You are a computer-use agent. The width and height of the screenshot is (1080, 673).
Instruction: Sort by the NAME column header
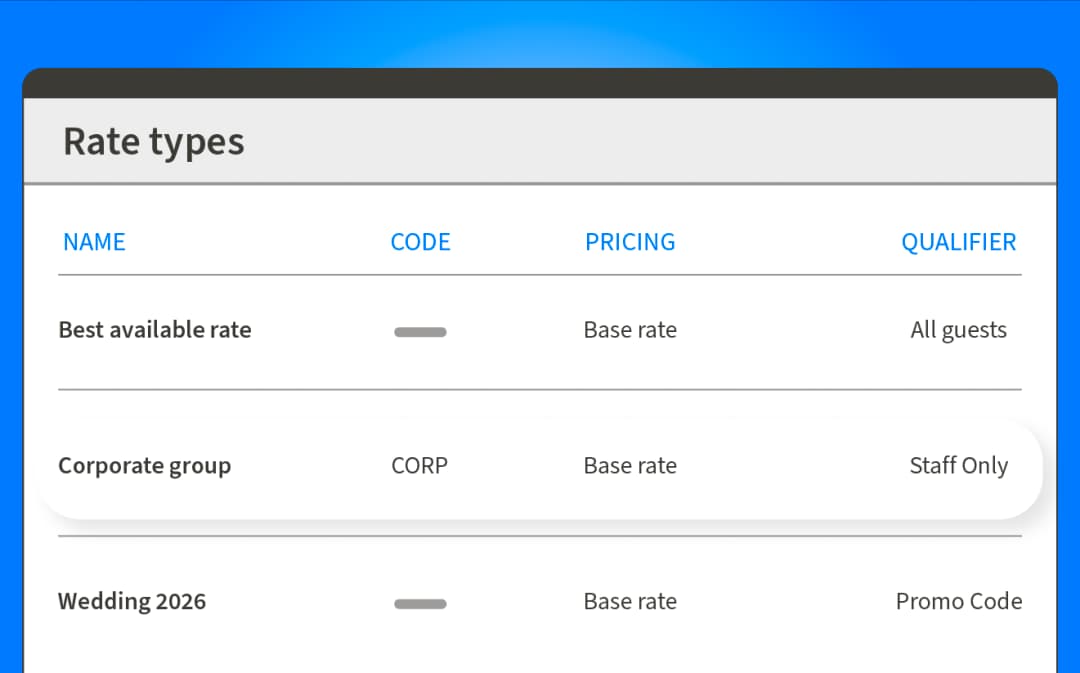pyautogui.click(x=94, y=242)
